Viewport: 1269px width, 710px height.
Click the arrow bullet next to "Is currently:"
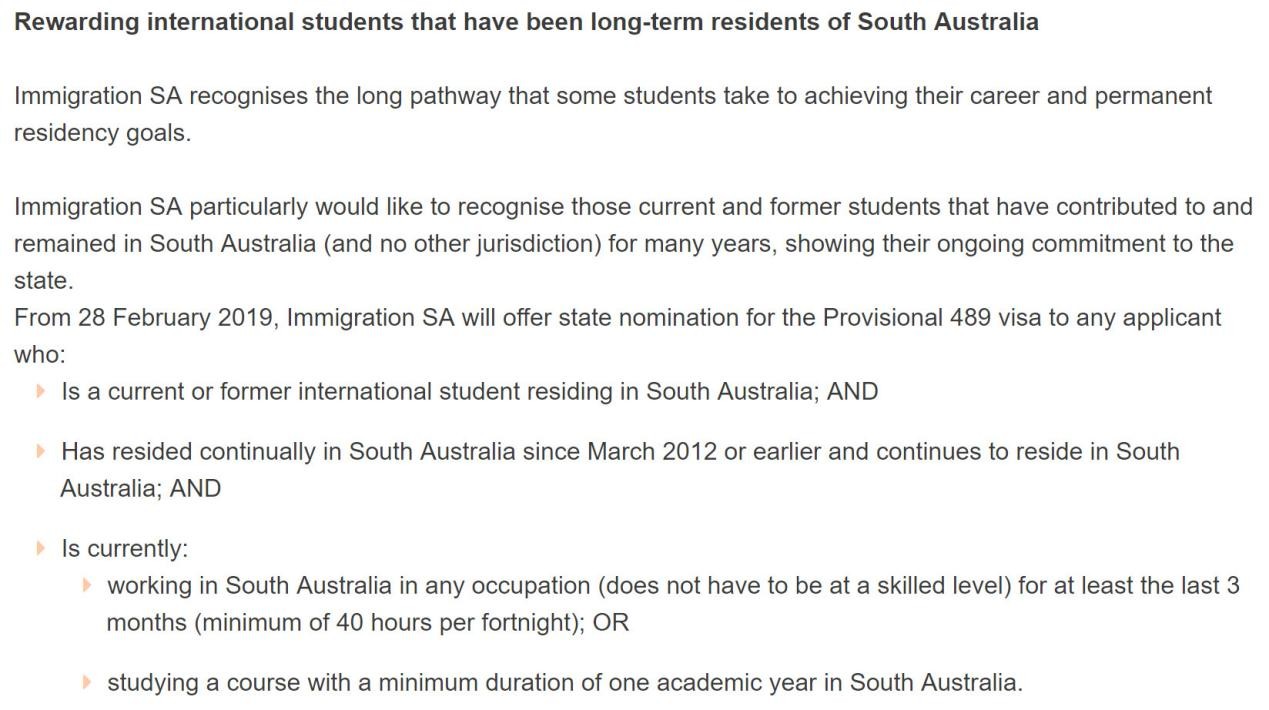click(41, 548)
